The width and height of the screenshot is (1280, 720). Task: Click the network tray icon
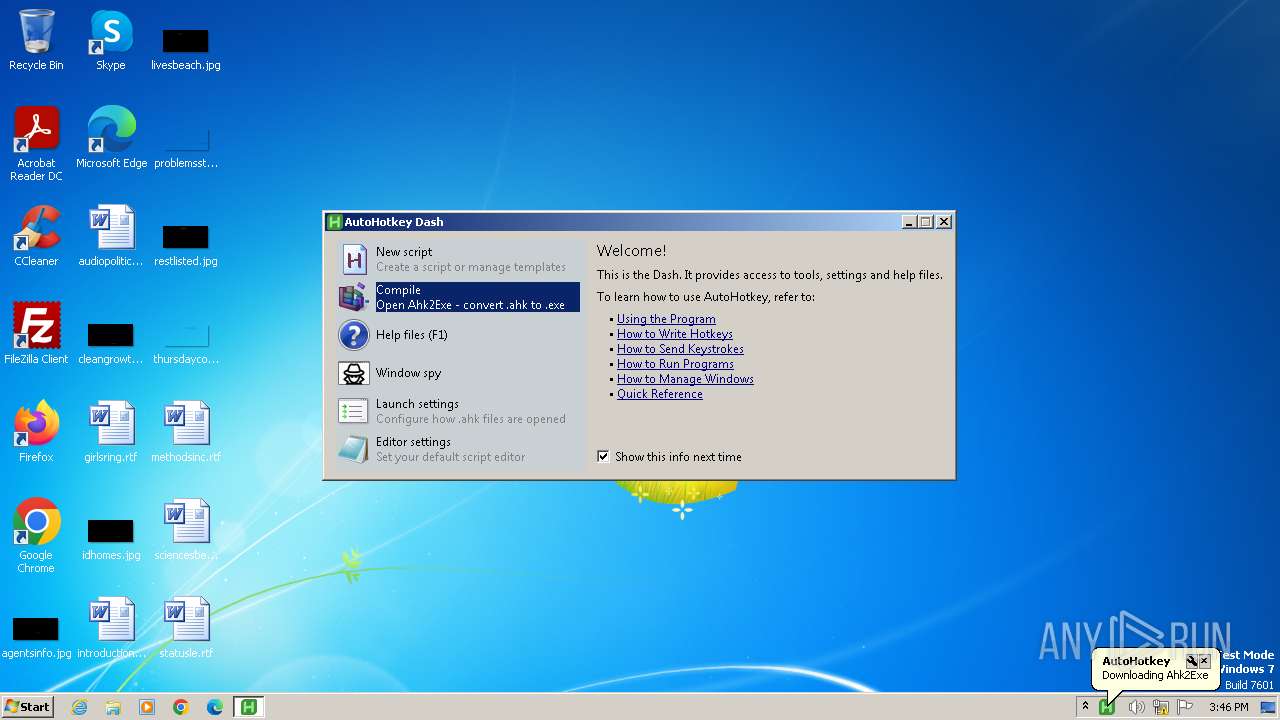(1161, 707)
